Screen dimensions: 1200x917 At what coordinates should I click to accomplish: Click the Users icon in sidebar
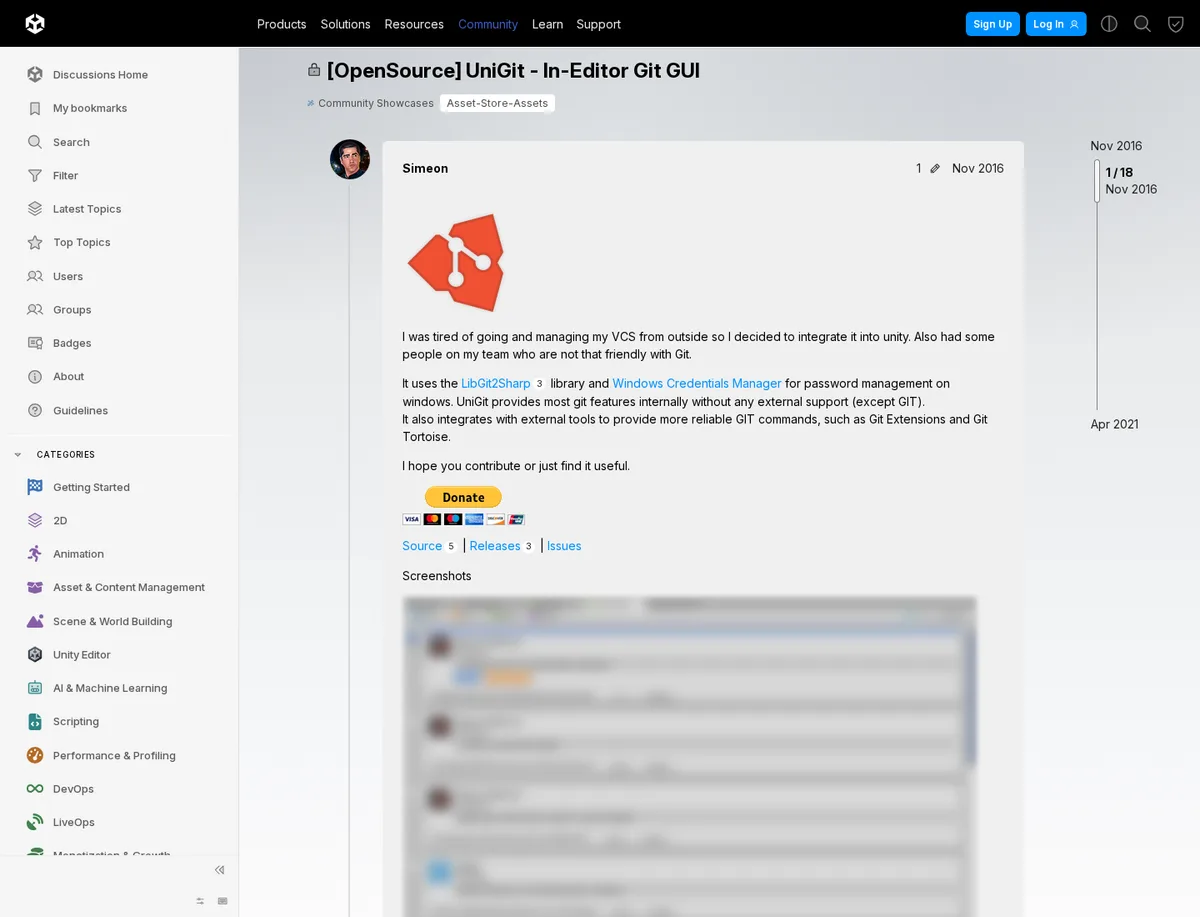coord(35,276)
